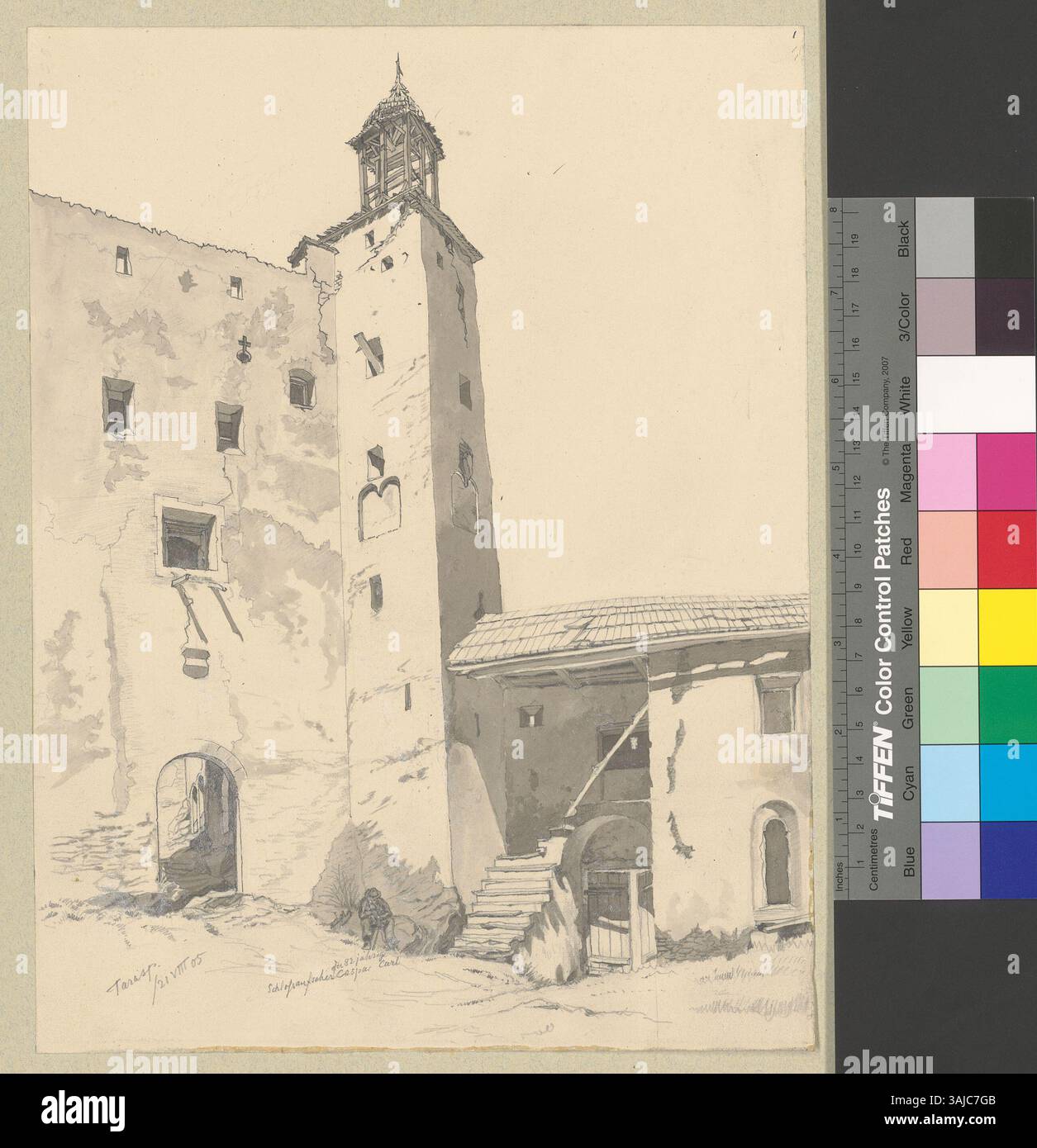Select the light pink magenta patch
This screenshot has height=1148, width=1037.
(x=945, y=471)
